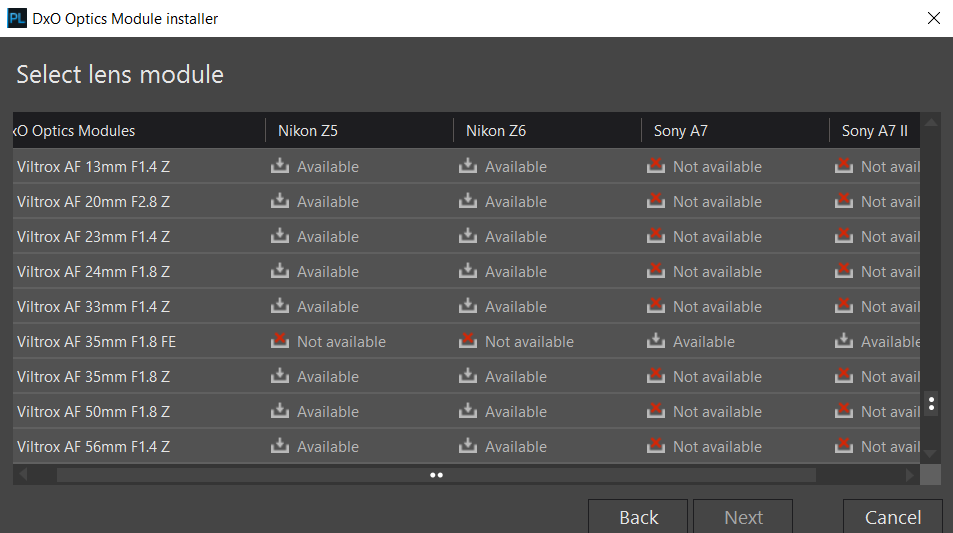Screen dimensions: 953x533
Task: Select the Viltrox AF 23mm F1.4 Z row
Action: [466, 236]
